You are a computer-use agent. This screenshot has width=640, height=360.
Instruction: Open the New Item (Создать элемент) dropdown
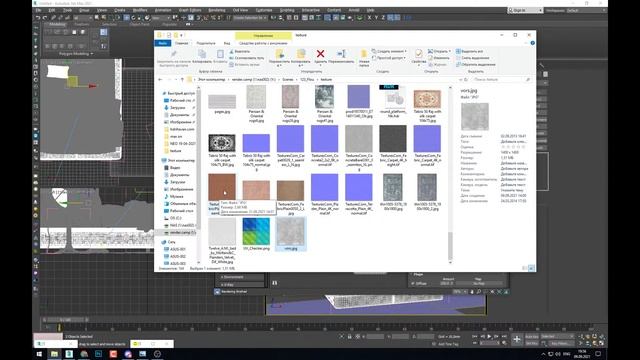[x=389, y=51]
